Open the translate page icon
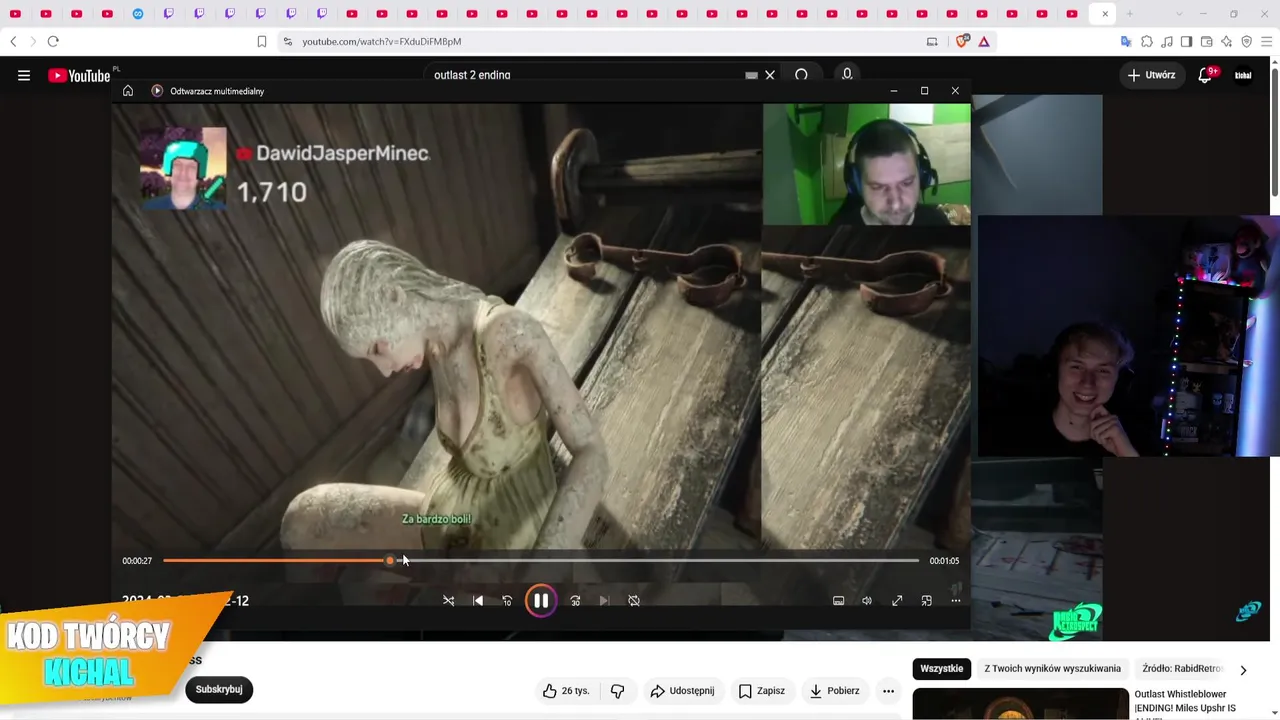1280x720 pixels. [1126, 41]
